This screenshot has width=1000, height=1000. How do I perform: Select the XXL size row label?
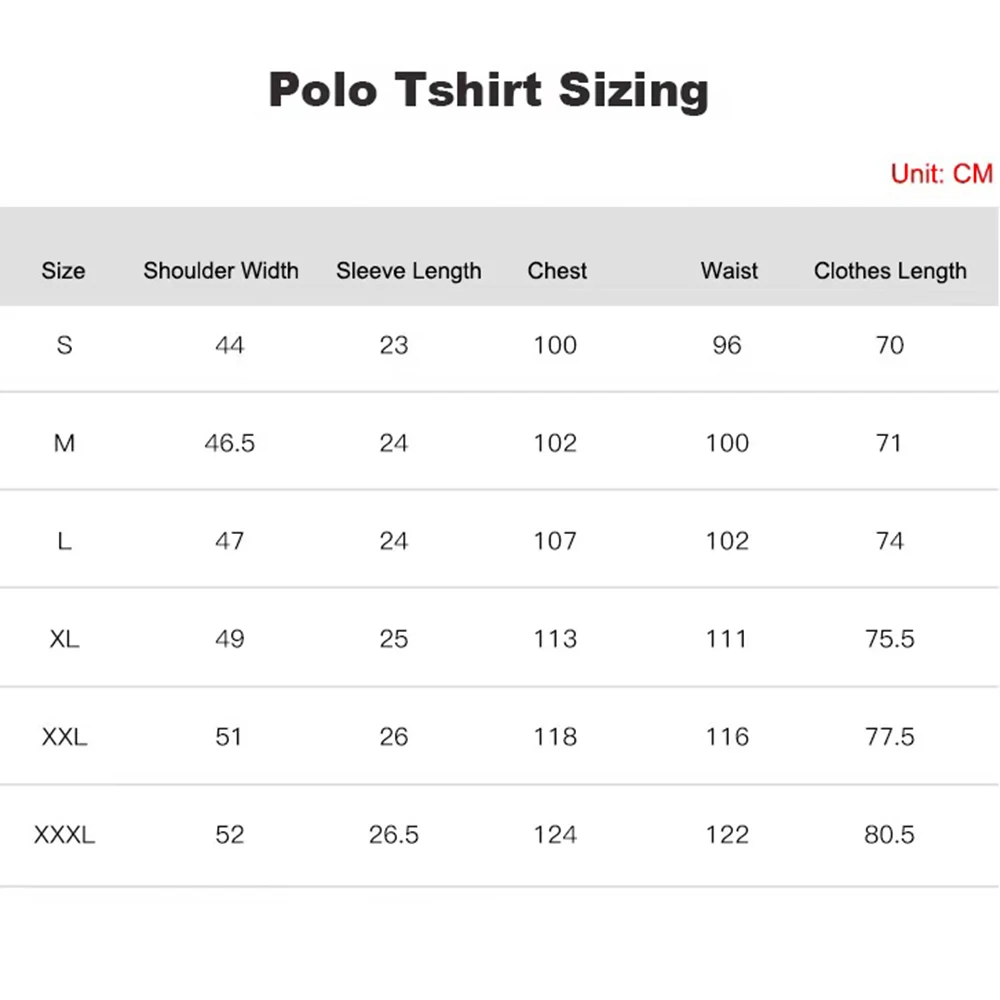(x=64, y=737)
